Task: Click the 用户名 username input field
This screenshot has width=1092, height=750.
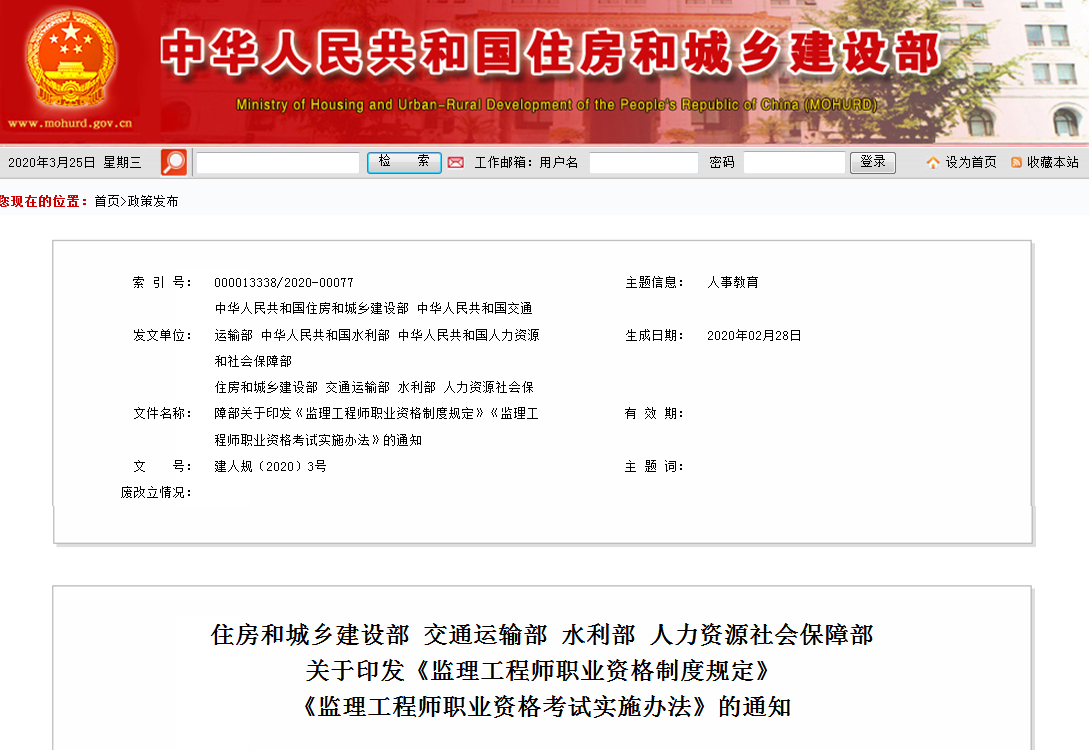Action: (643, 163)
